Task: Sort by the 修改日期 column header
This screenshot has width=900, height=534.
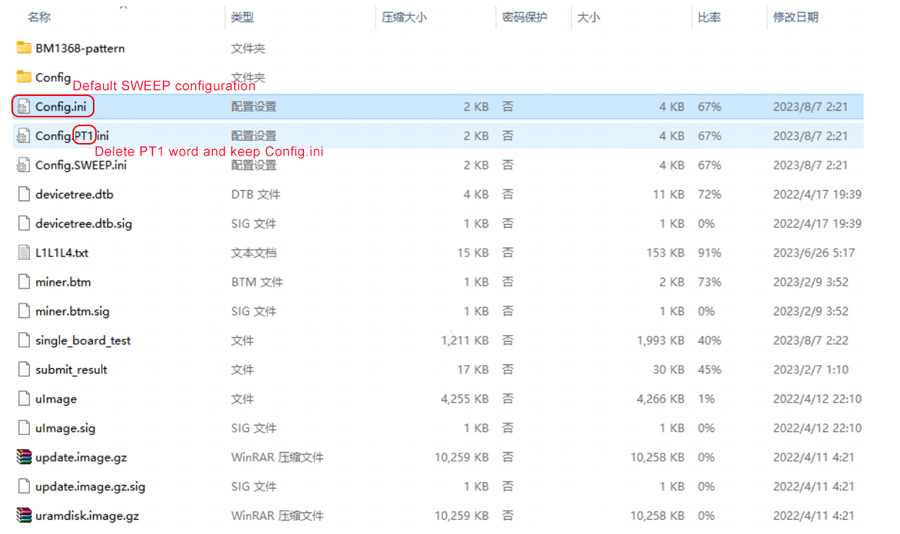Action: point(795,17)
